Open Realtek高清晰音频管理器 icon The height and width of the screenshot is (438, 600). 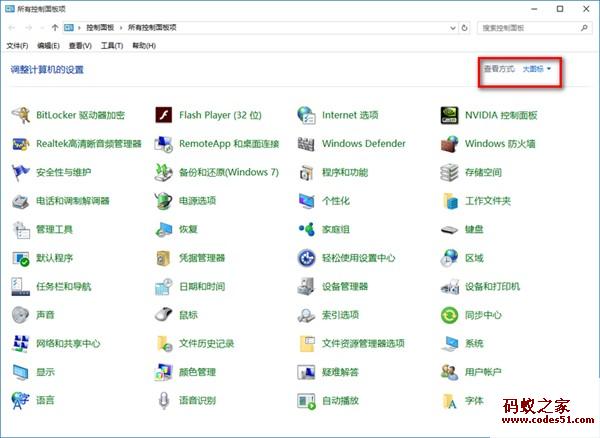pos(21,144)
